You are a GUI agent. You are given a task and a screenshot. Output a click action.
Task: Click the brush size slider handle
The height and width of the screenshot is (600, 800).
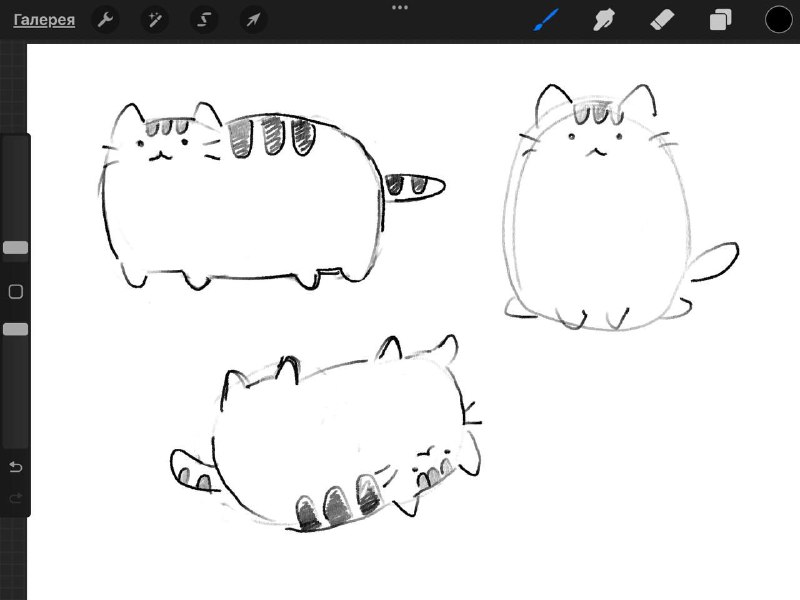coord(15,247)
